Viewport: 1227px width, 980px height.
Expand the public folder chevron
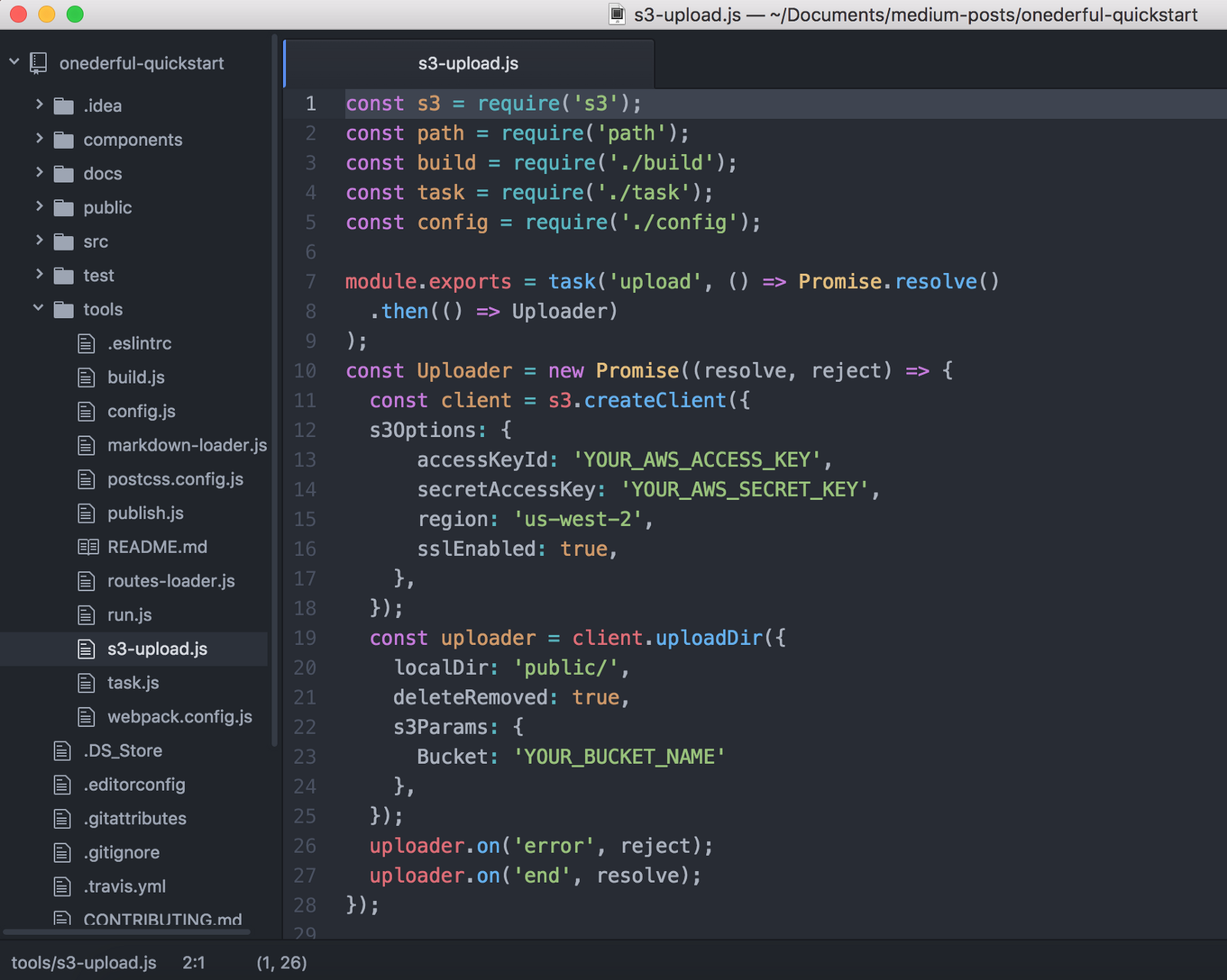(x=39, y=207)
